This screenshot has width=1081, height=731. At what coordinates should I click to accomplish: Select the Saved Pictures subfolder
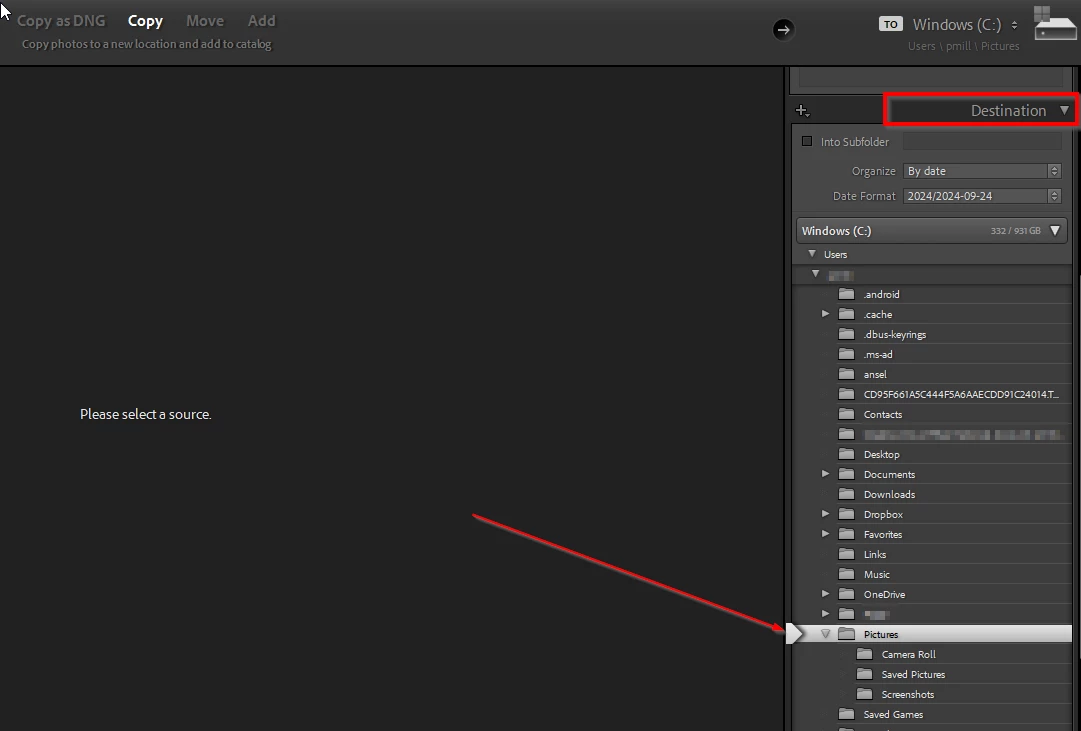click(913, 674)
